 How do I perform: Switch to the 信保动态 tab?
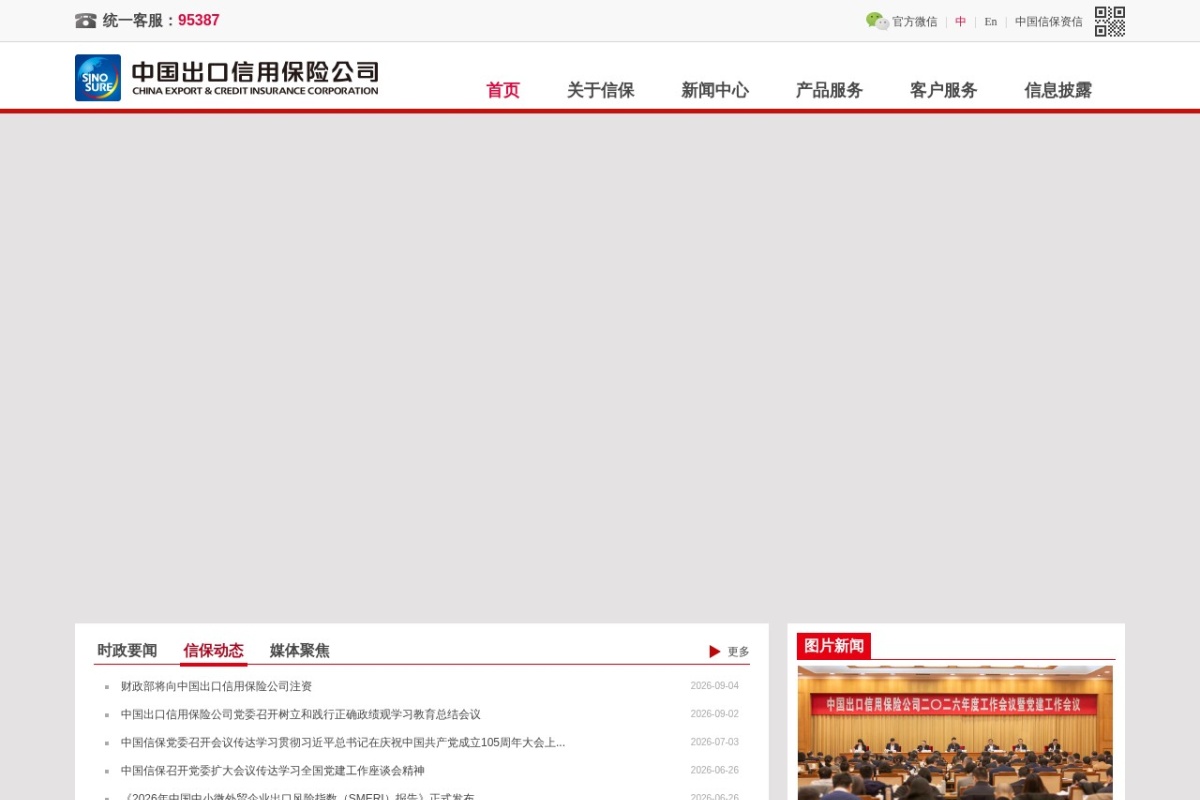tap(213, 650)
